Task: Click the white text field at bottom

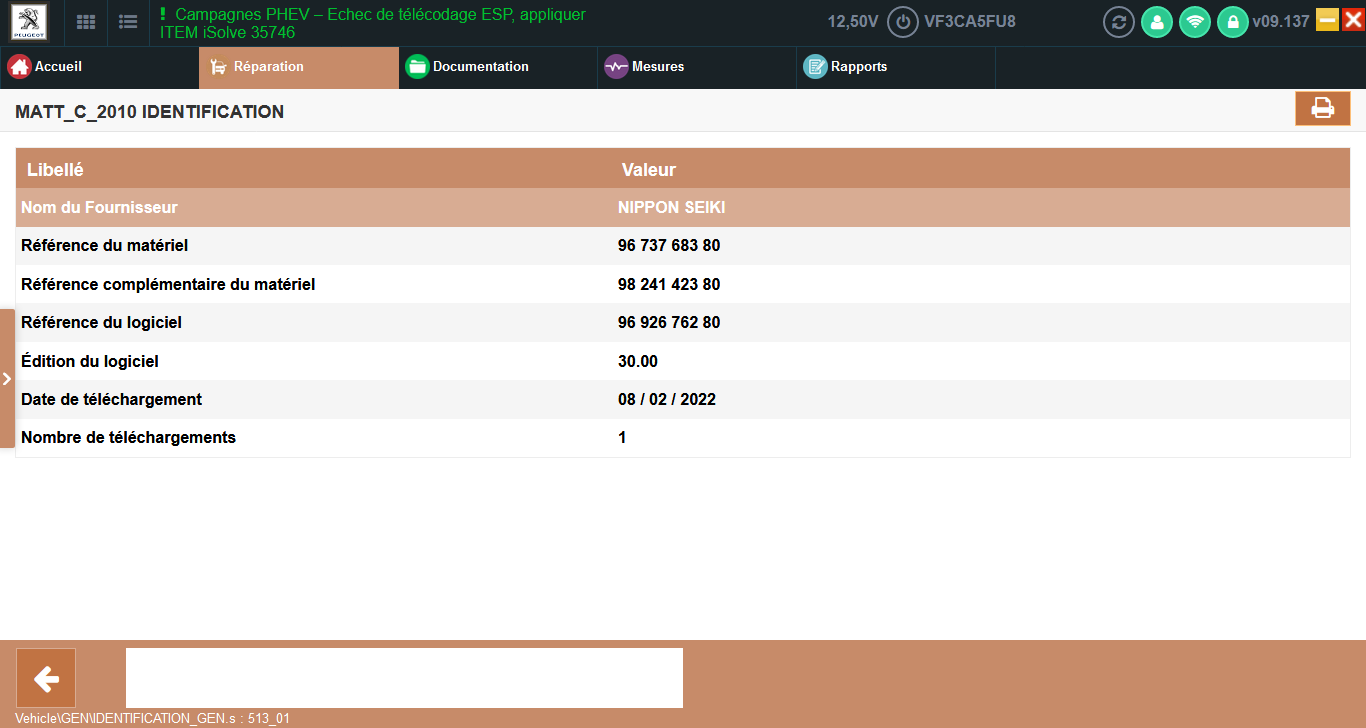Action: coord(404,678)
